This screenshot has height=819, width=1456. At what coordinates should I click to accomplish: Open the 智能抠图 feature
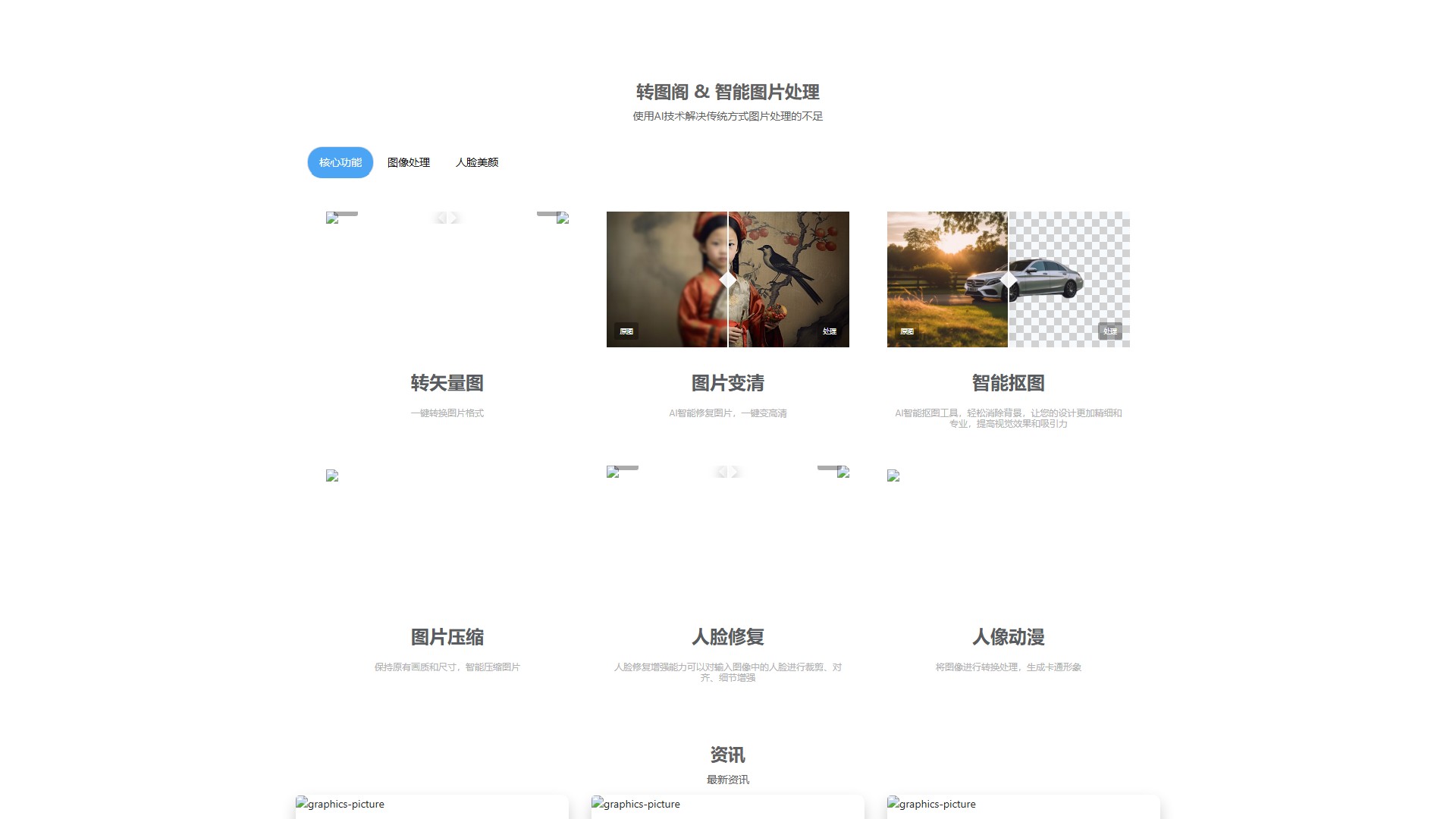[1008, 384]
